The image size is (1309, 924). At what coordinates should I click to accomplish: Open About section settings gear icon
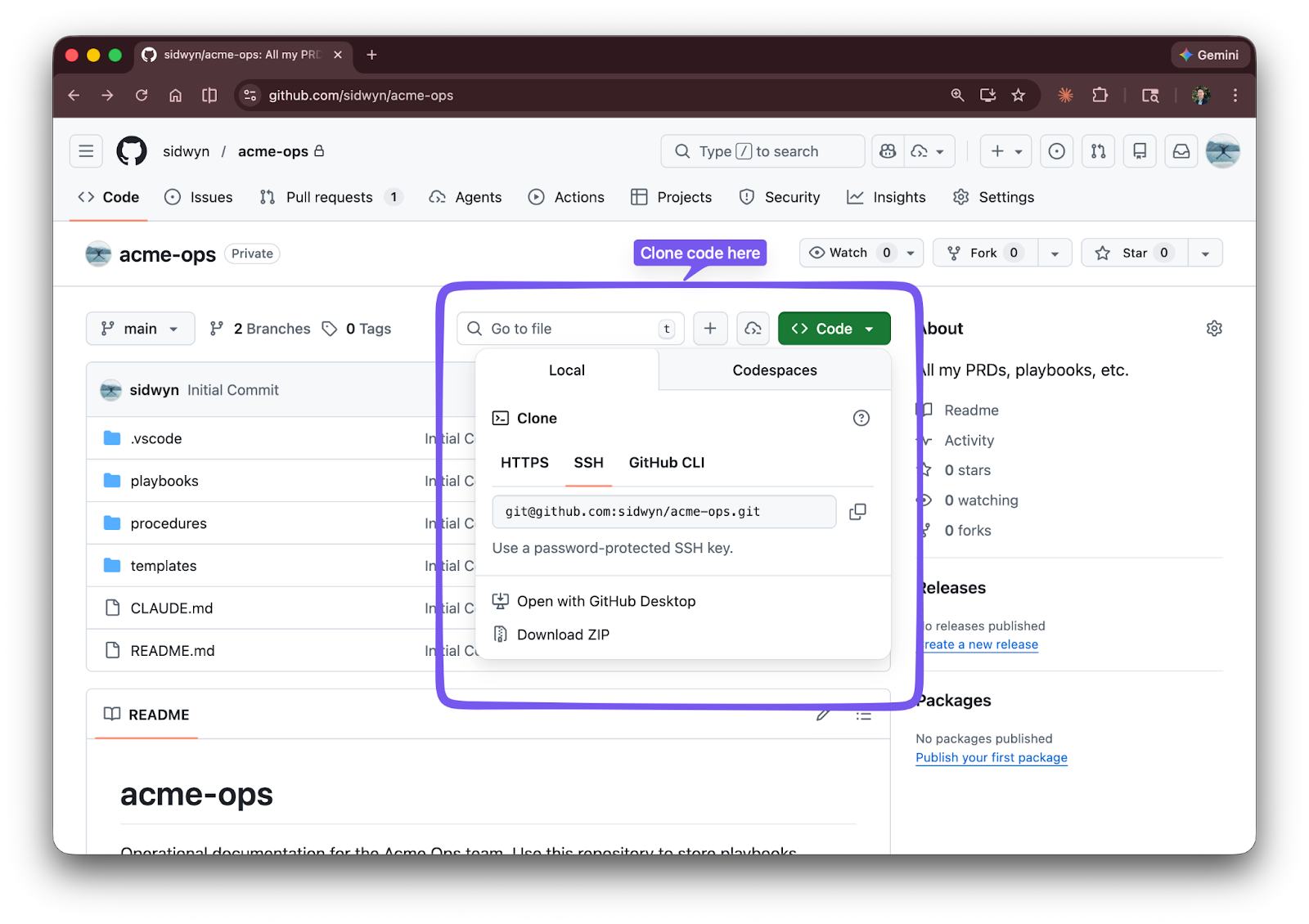click(x=1214, y=328)
